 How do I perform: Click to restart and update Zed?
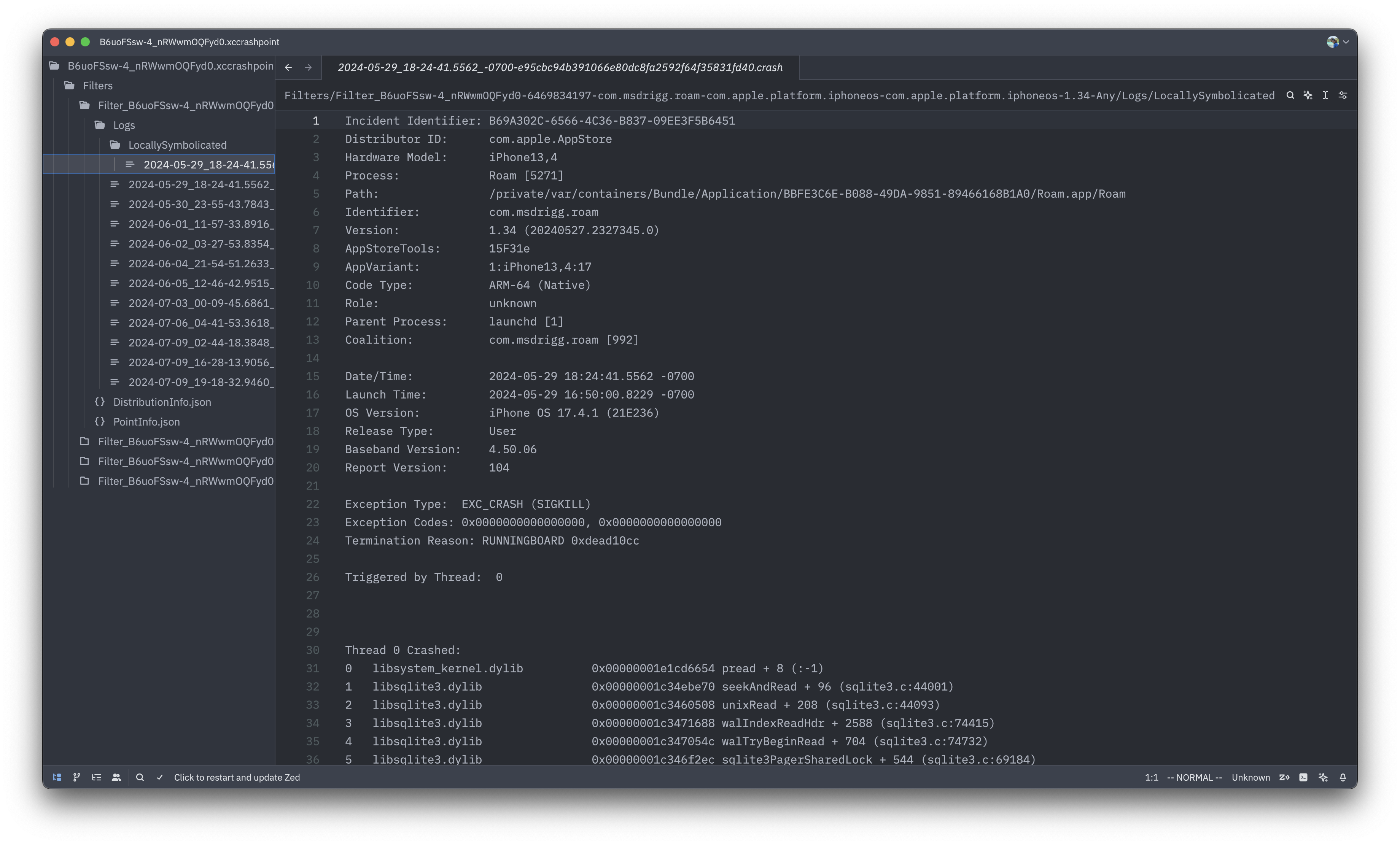coord(236,777)
